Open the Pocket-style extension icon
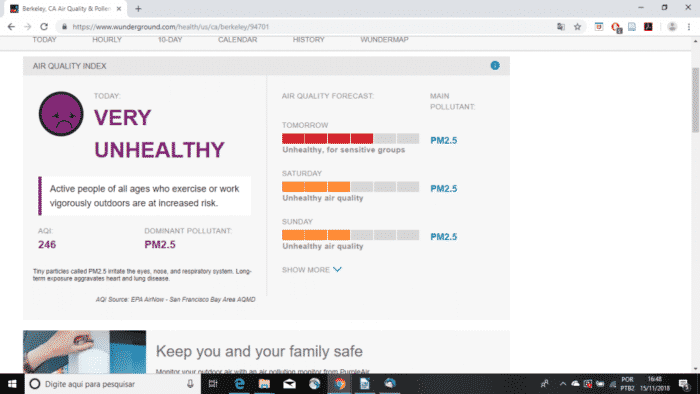Screen dimensions: 700x394 click(599, 27)
